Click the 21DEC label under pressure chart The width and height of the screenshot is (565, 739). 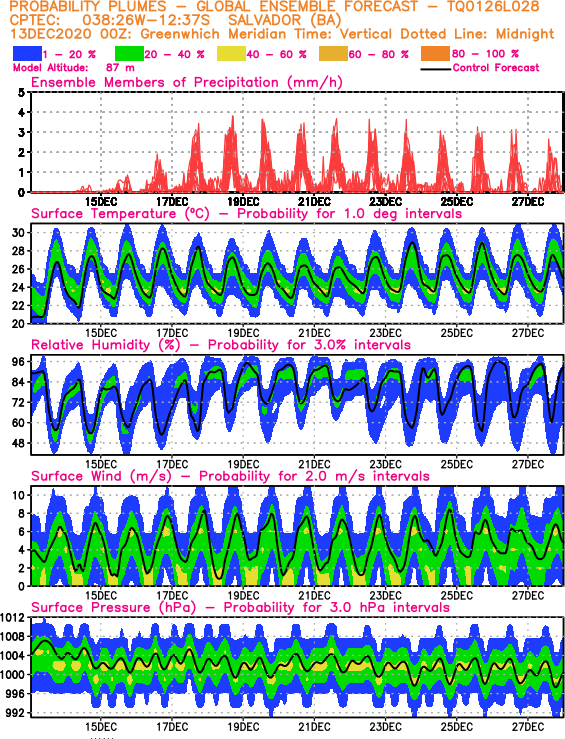coord(314,726)
